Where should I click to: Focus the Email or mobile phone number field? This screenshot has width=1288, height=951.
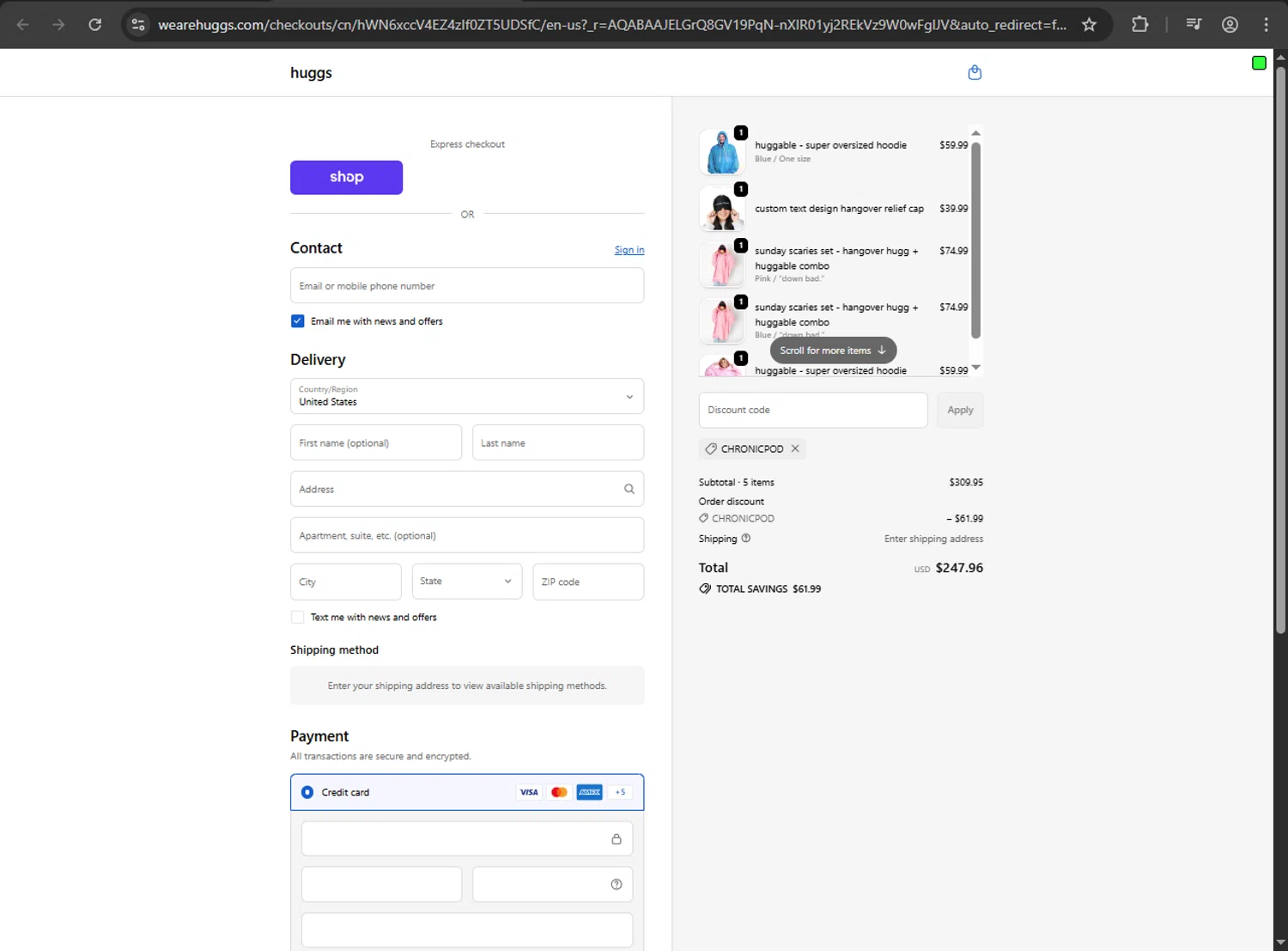(x=467, y=285)
